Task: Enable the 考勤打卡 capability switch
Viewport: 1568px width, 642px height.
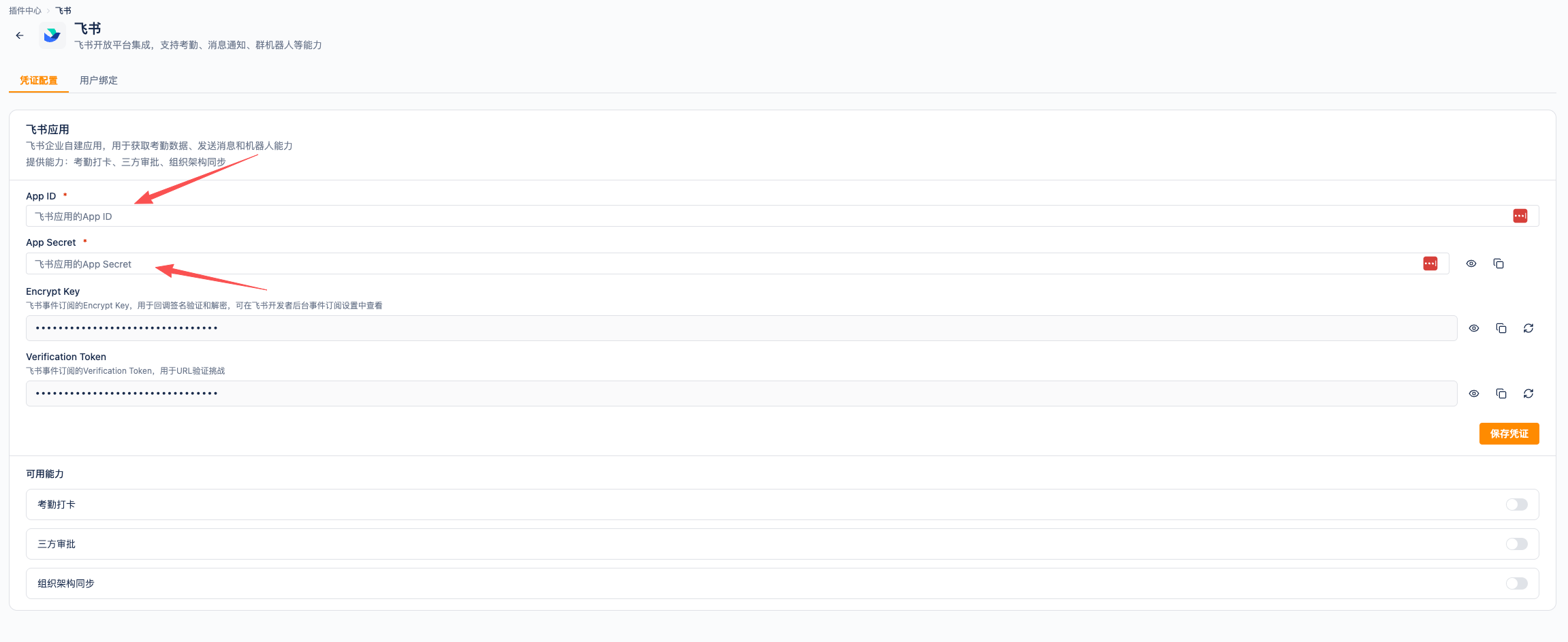Action: click(x=1517, y=504)
